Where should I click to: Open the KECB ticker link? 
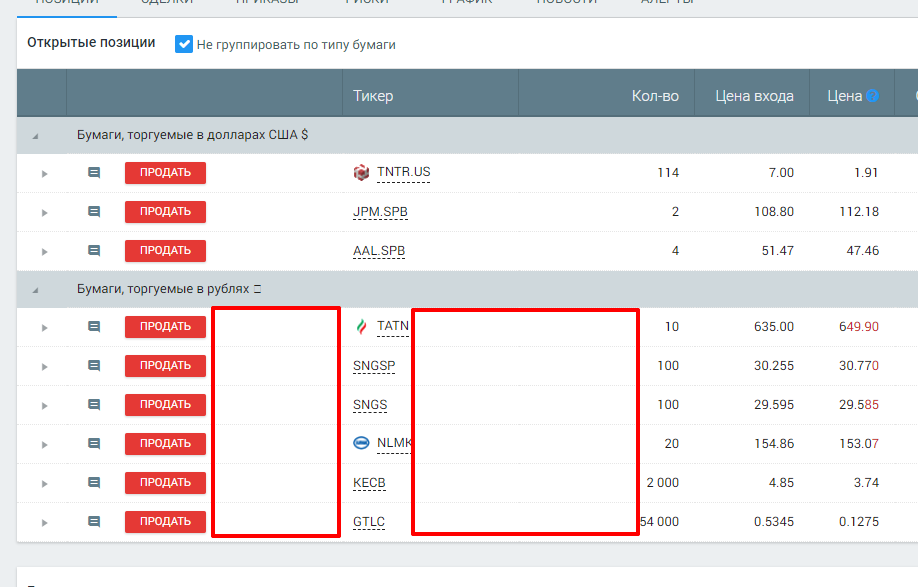click(369, 483)
